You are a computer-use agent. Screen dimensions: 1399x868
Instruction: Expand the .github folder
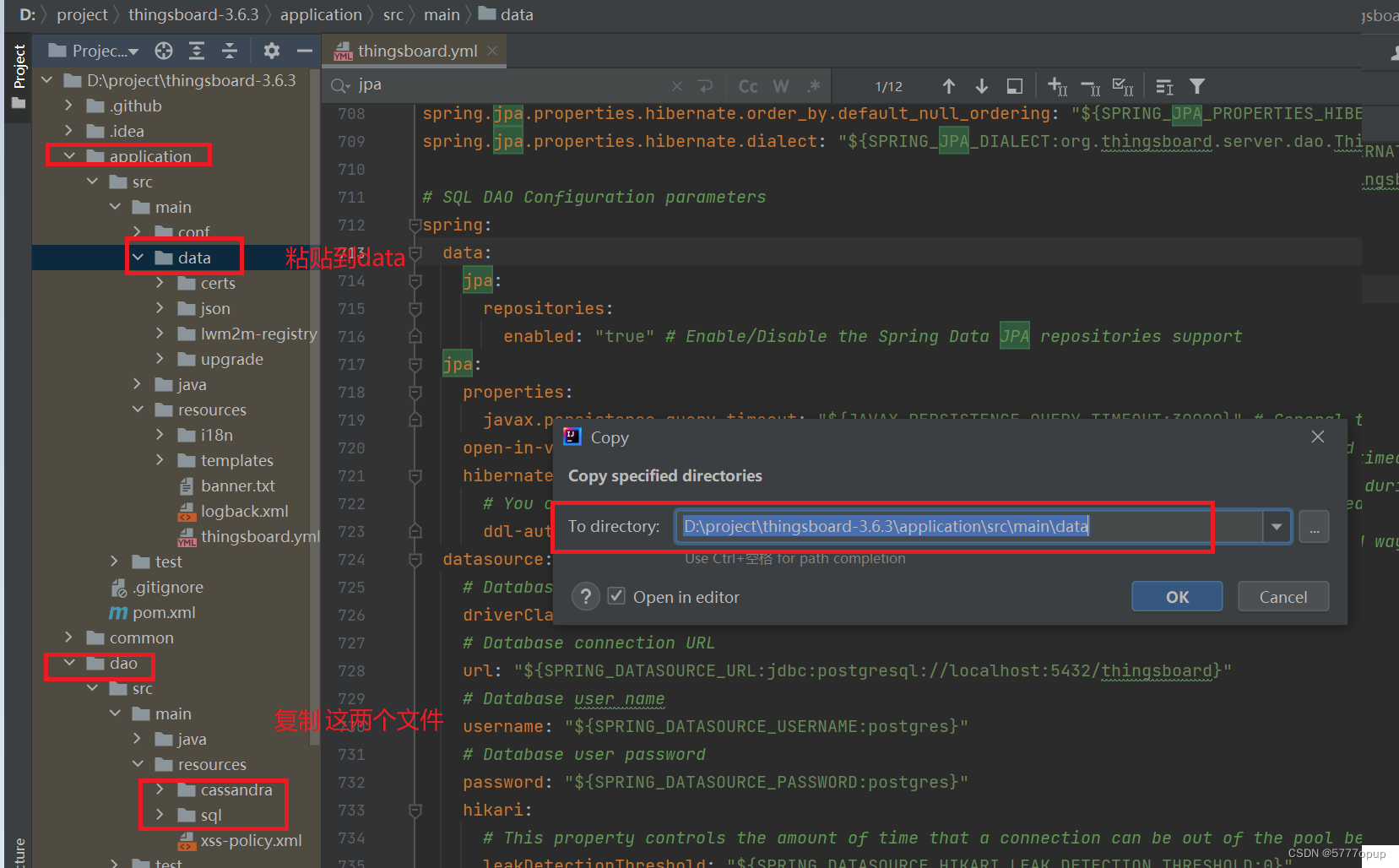69,106
